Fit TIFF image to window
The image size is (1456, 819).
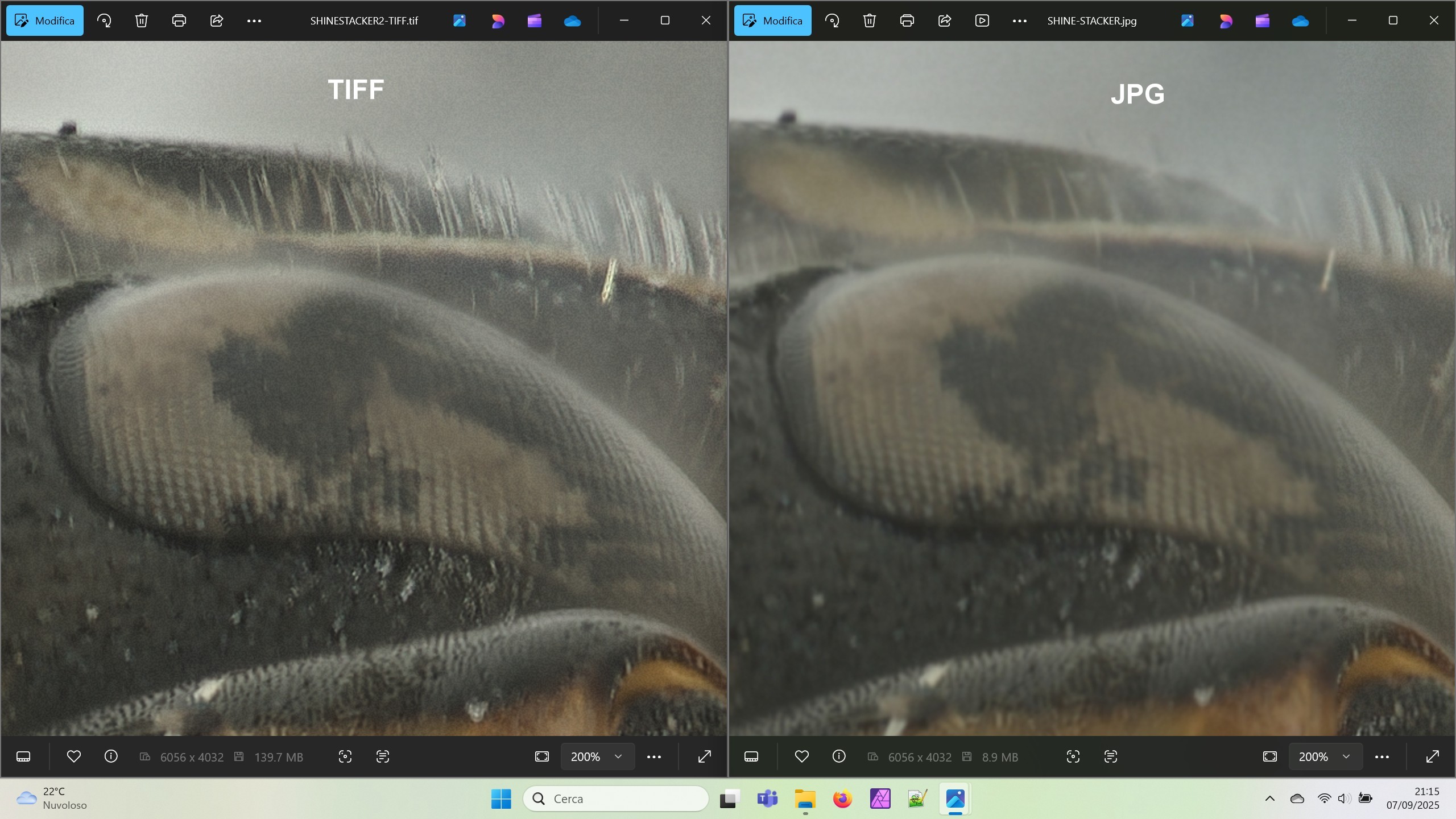[x=542, y=756]
